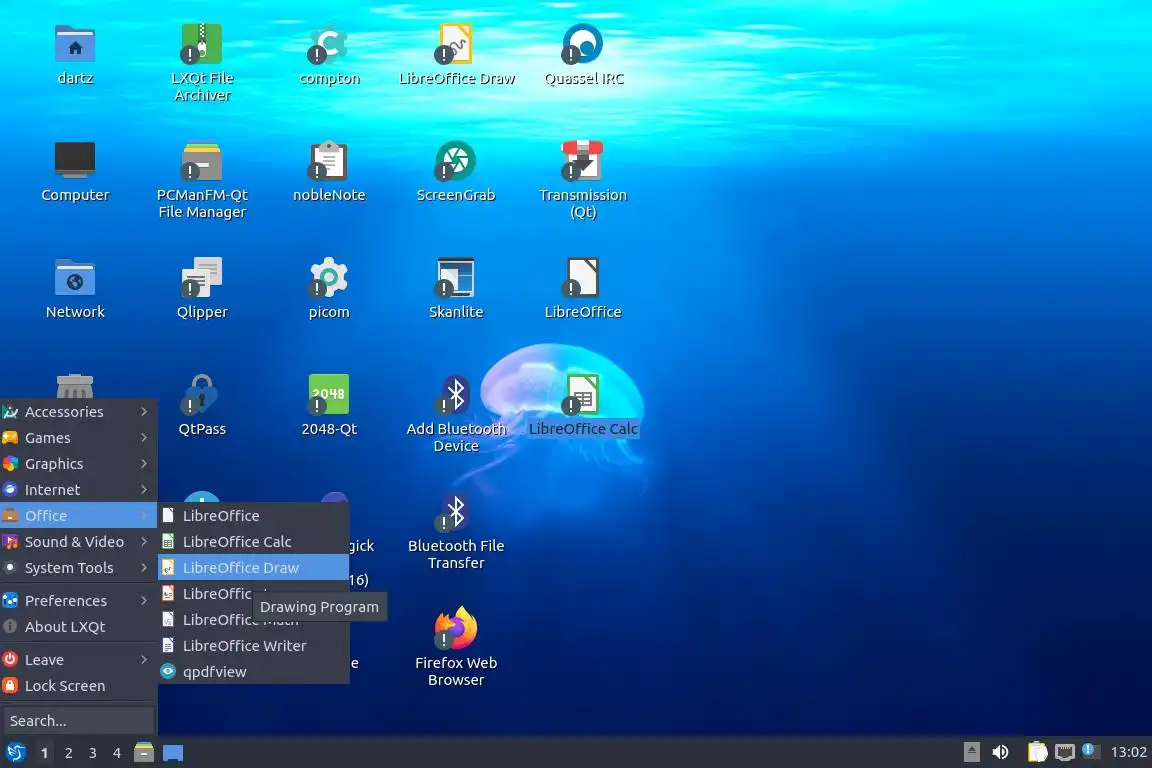Image resolution: width=1152 pixels, height=768 pixels.
Task: Expand the Internet submenu
Action: [78, 489]
